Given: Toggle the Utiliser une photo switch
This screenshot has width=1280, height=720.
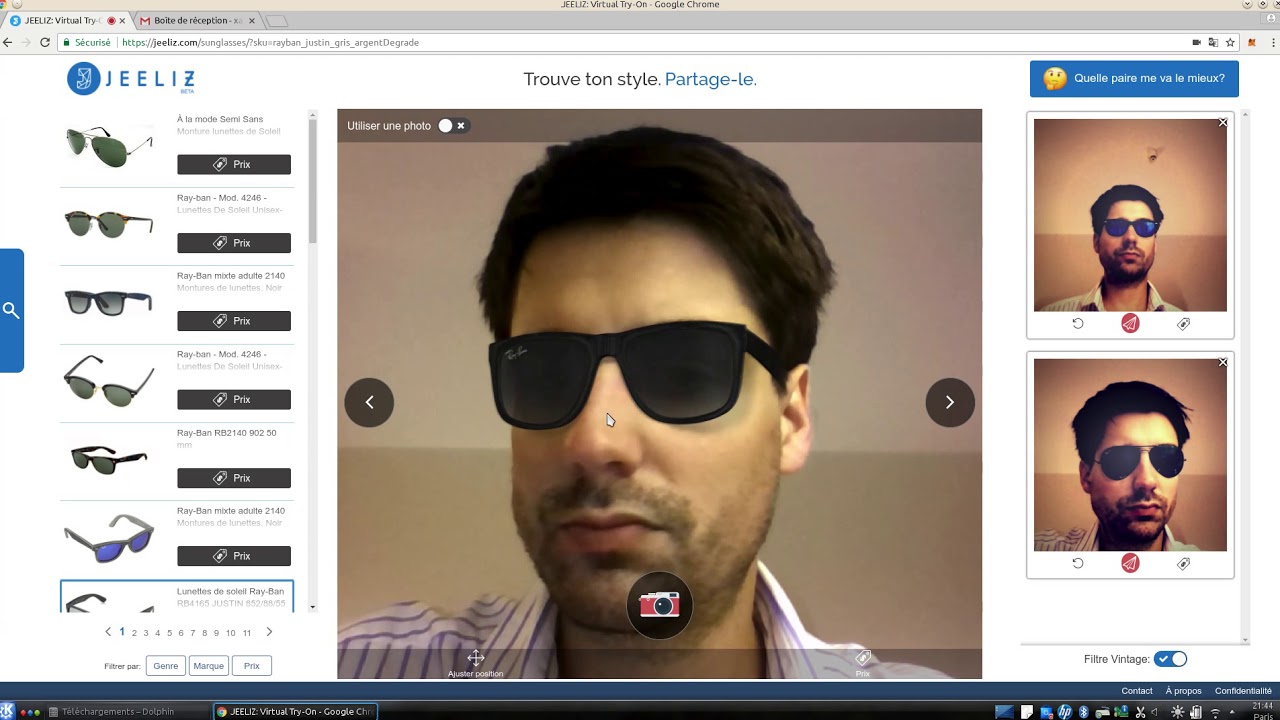Looking at the screenshot, I should click(452, 126).
